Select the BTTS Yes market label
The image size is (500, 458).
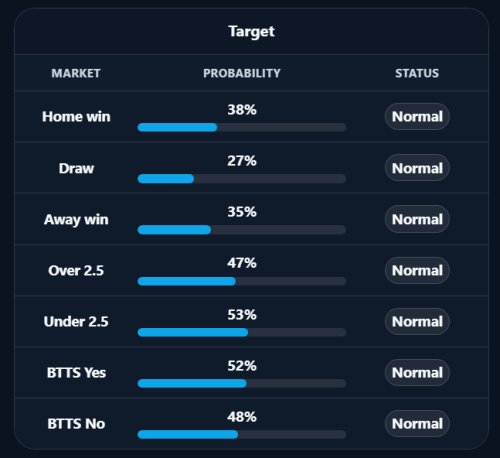(76, 373)
